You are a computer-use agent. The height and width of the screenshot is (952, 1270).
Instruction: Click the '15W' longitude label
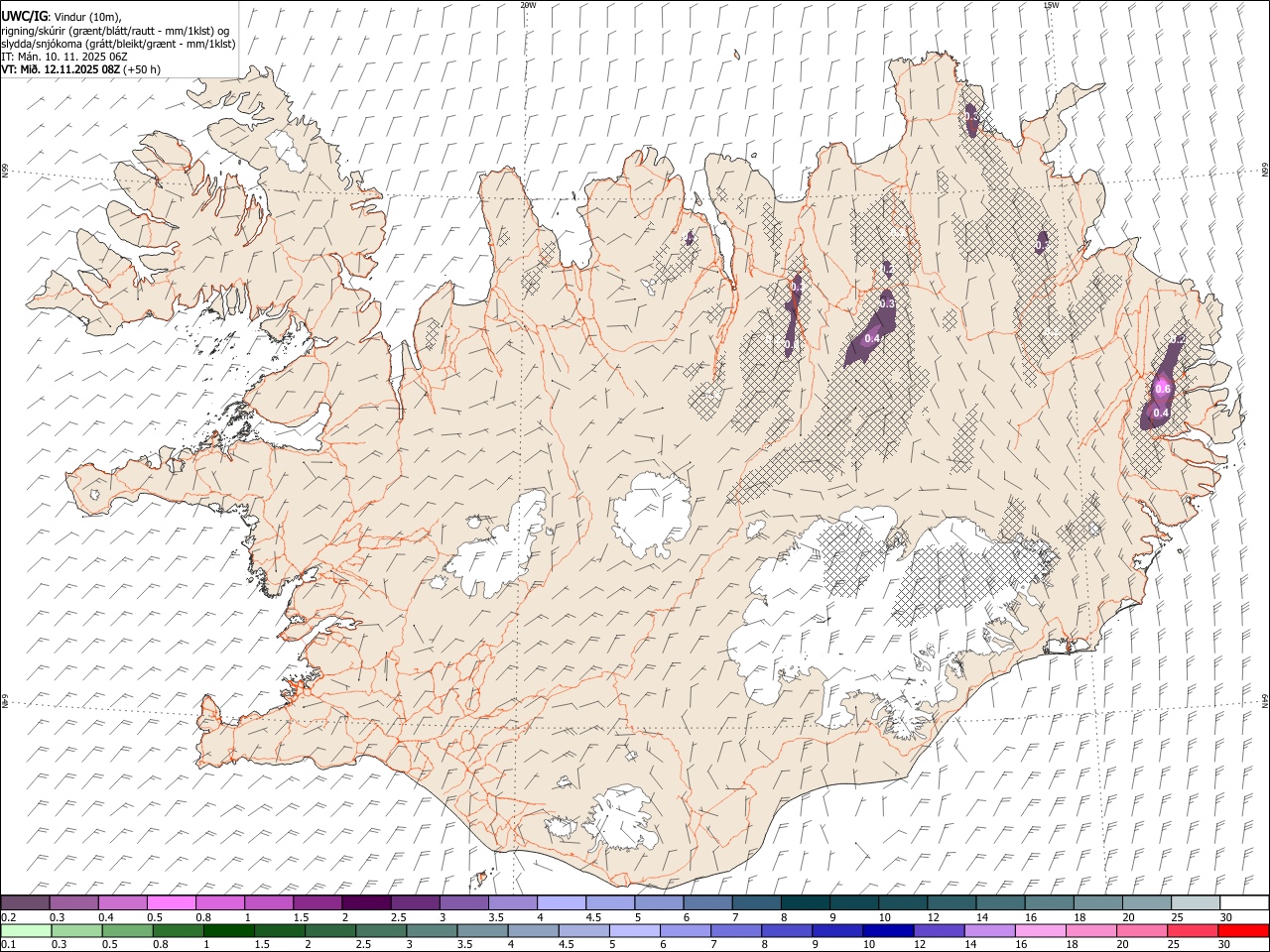1051,5
